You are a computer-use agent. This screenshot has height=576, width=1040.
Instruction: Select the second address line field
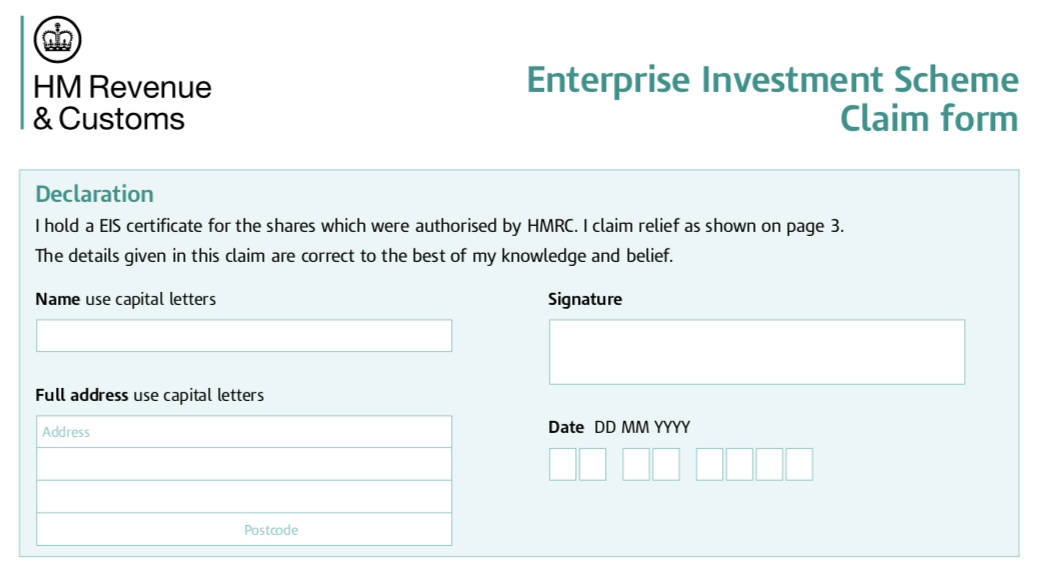(244, 464)
